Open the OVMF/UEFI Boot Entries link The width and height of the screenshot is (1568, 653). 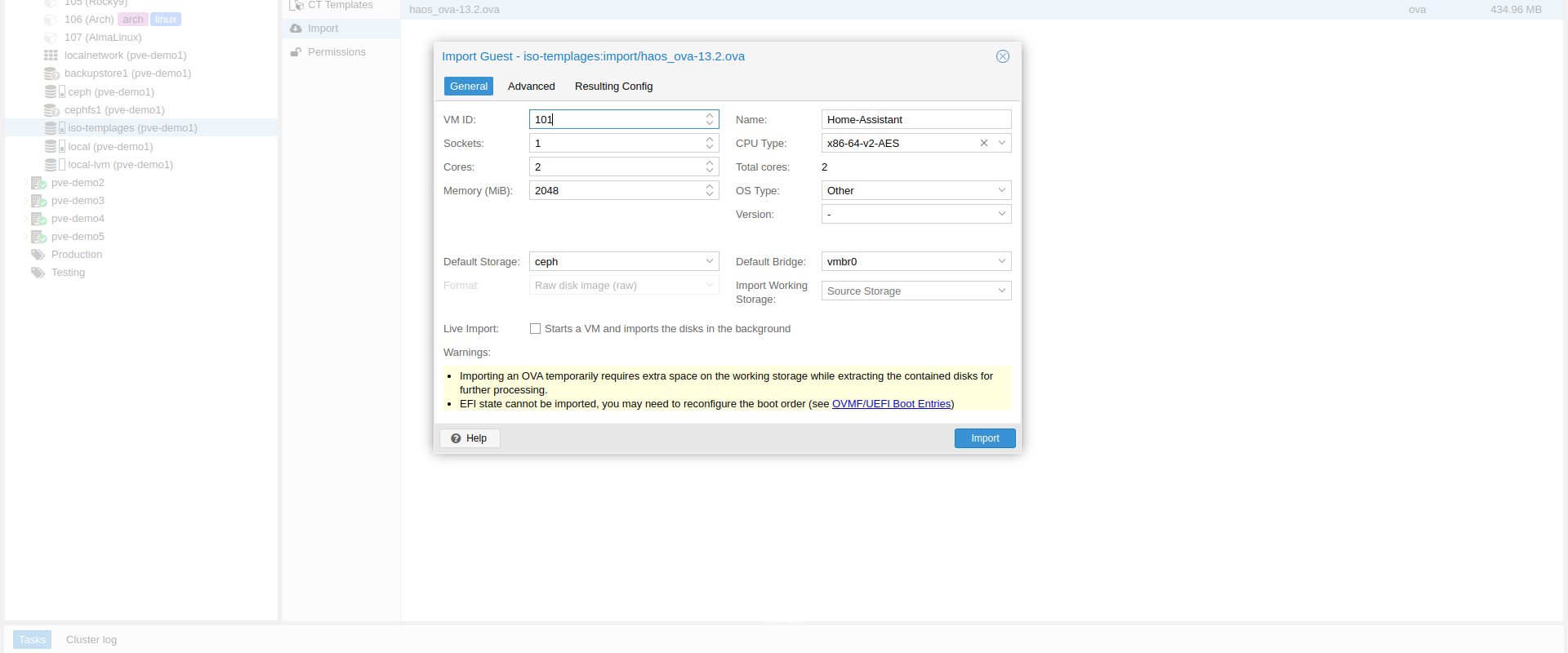coord(891,404)
